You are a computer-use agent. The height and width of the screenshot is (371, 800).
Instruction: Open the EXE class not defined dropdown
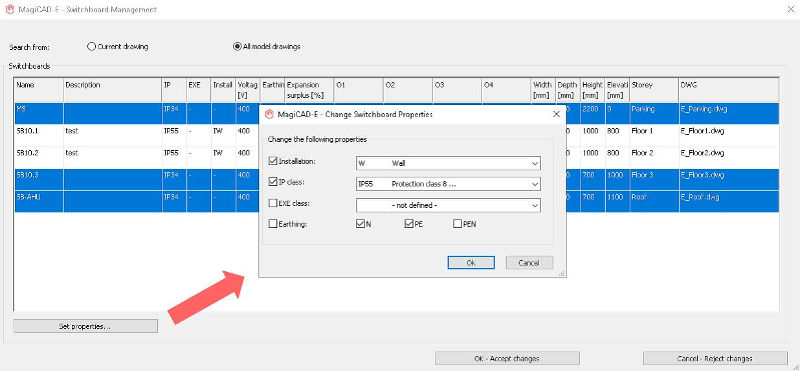448,205
